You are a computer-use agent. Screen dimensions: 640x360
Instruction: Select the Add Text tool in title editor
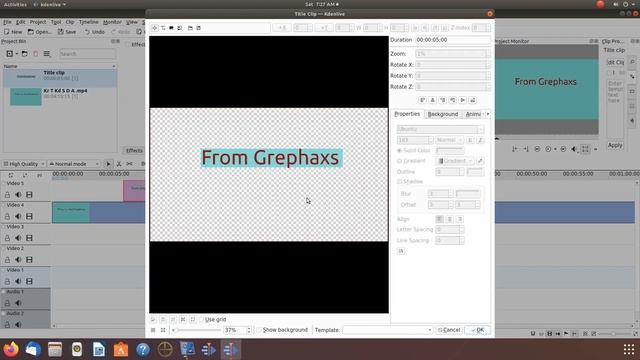(163, 28)
